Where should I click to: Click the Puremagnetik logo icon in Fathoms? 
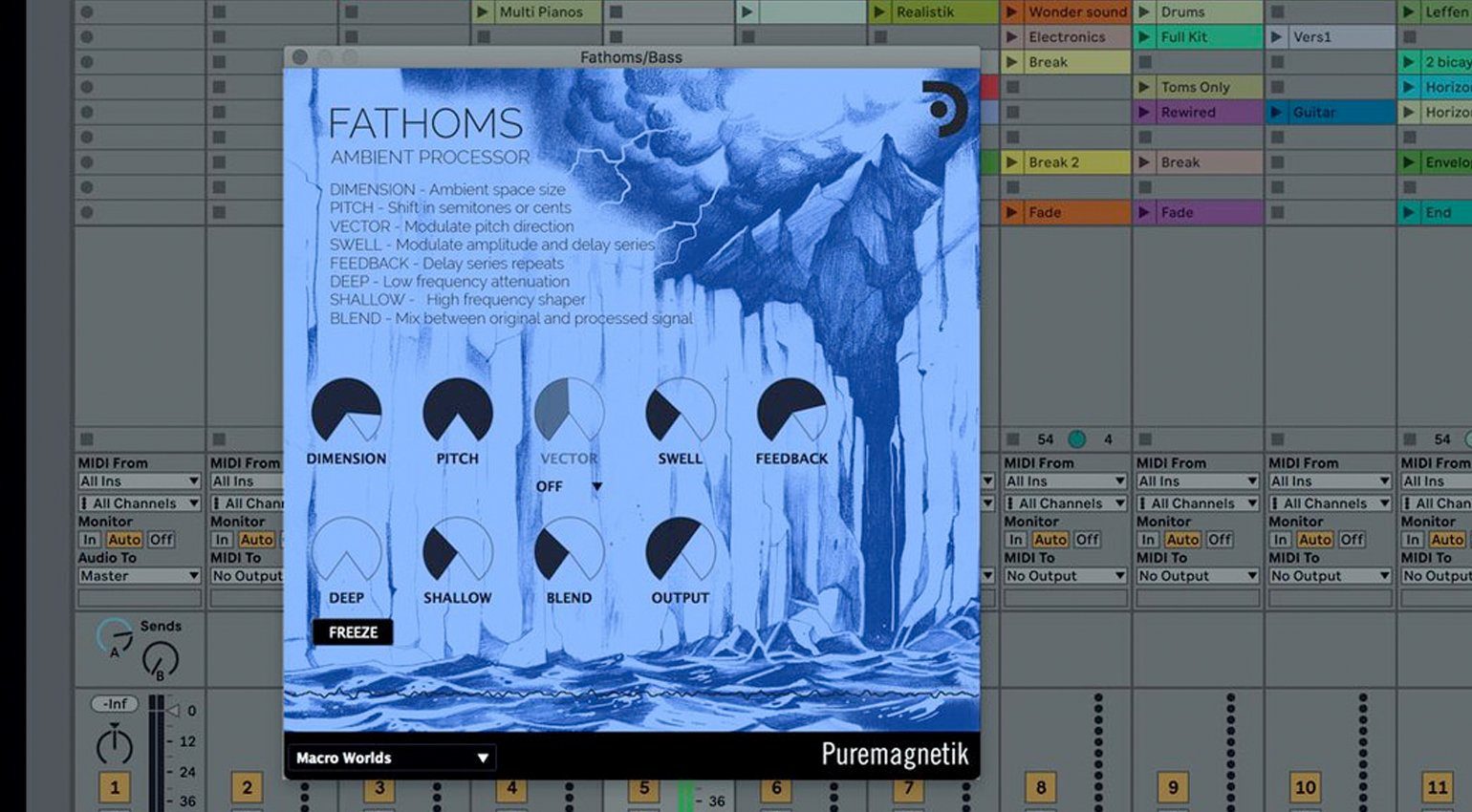pos(944,109)
